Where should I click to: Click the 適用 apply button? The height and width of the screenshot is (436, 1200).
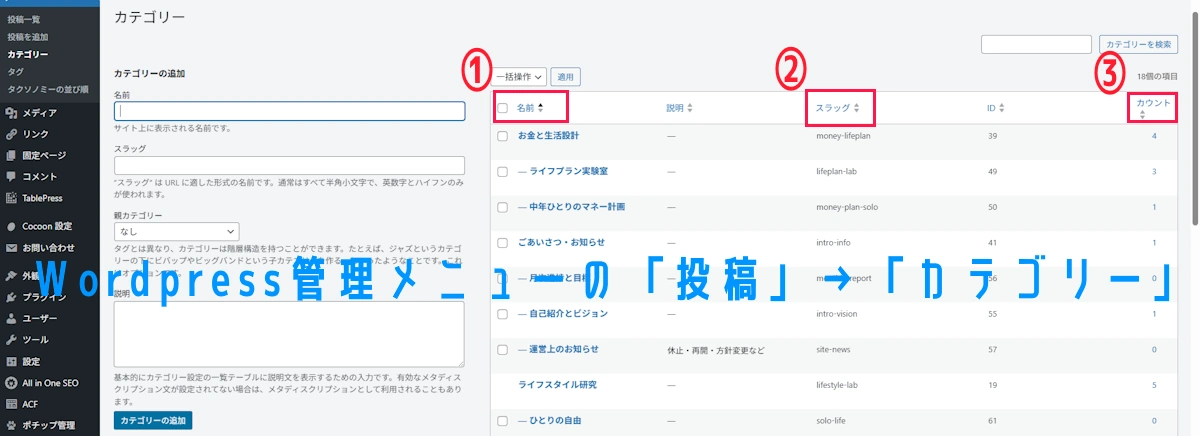[565, 76]
